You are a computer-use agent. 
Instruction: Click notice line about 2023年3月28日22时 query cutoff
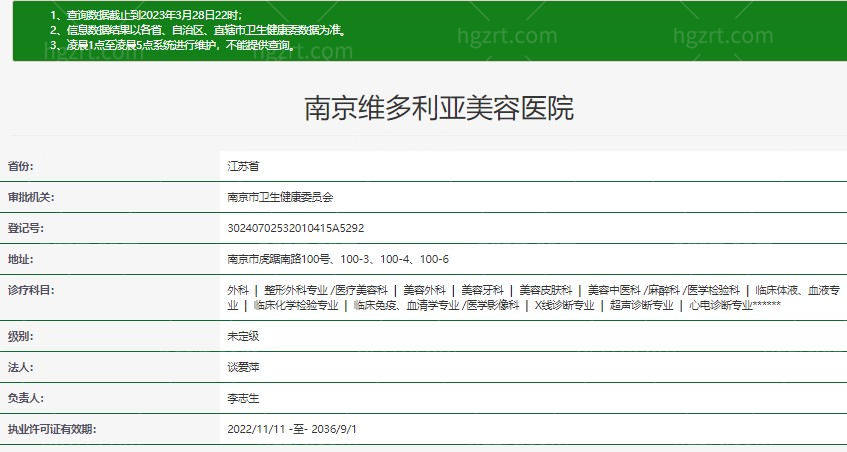pos(146,15)
